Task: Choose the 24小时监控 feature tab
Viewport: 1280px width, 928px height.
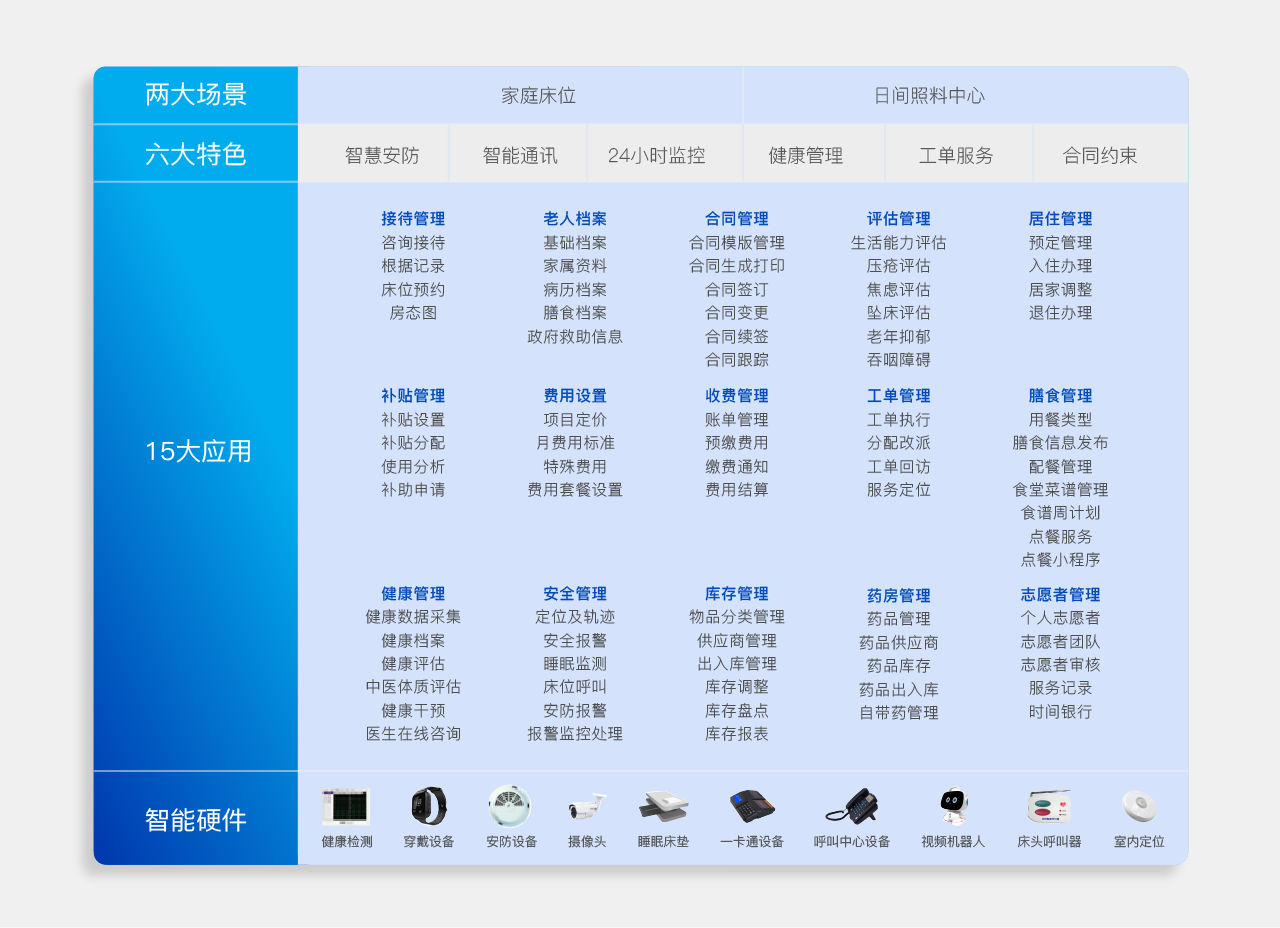Action: tap(656, 156)
